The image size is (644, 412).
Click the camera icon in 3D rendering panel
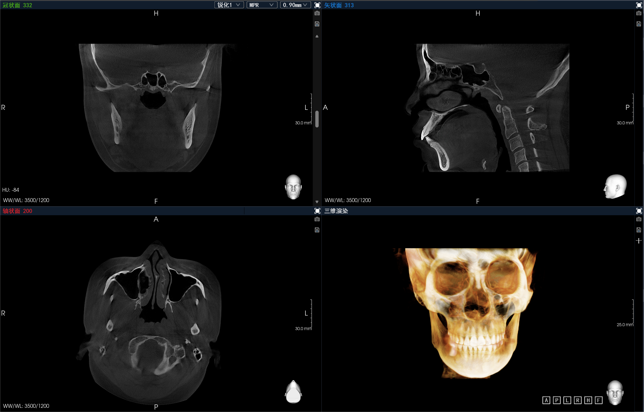tap(639, 221)
